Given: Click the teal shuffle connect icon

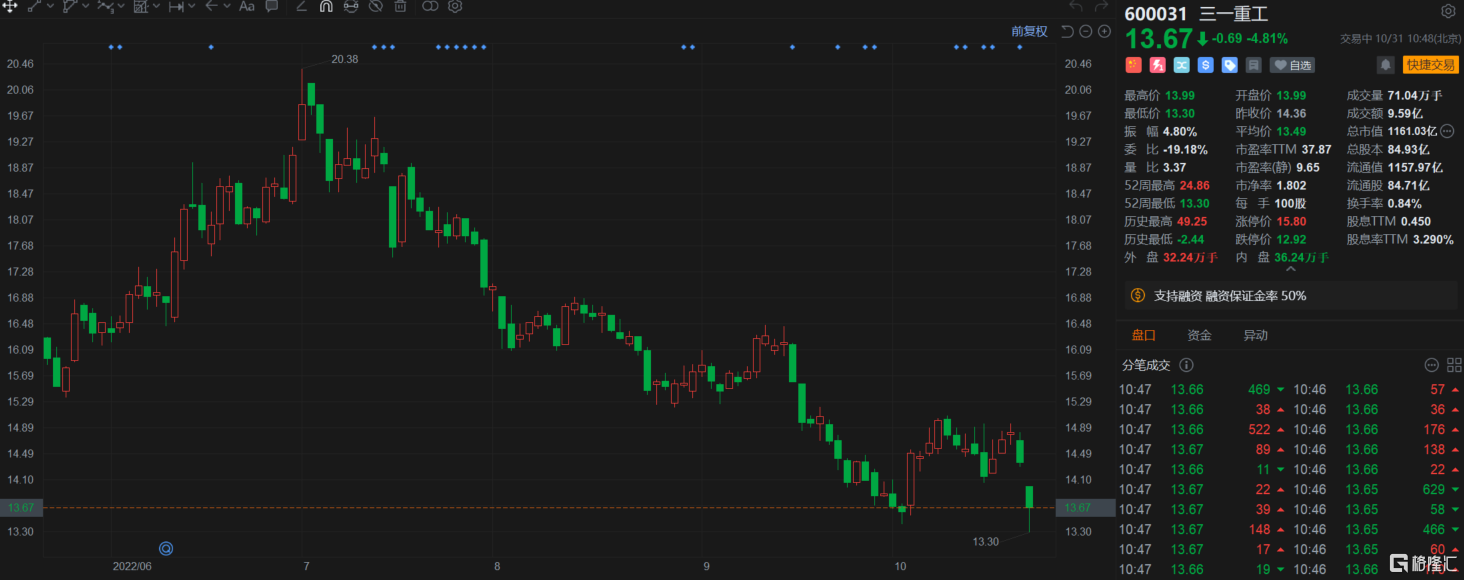Looking at the screenshot, I should [x=1182, y=65].
